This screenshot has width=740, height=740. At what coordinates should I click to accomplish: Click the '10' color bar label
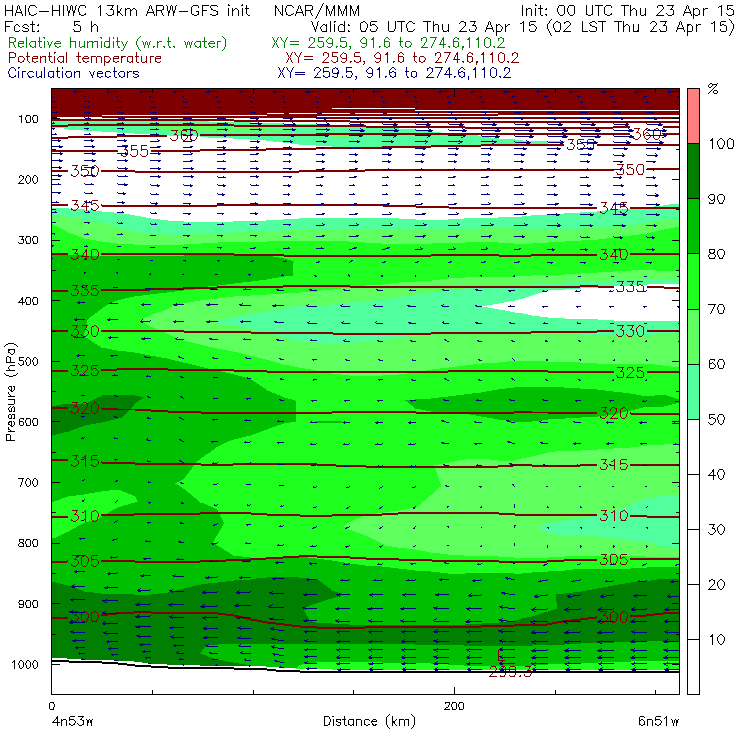click(716, 639)
